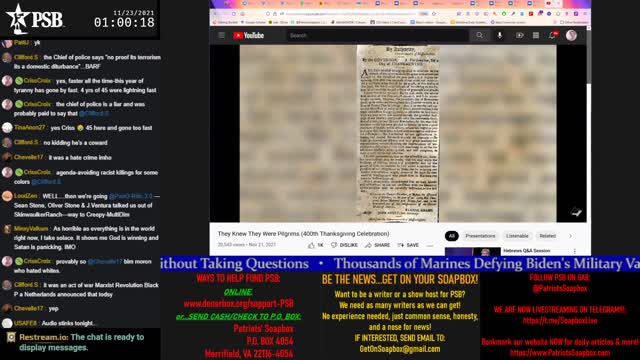Click the YouTube logo
The height and width of the screenshot is (360, 640).
pyautogui.click(x=249, y=36)
